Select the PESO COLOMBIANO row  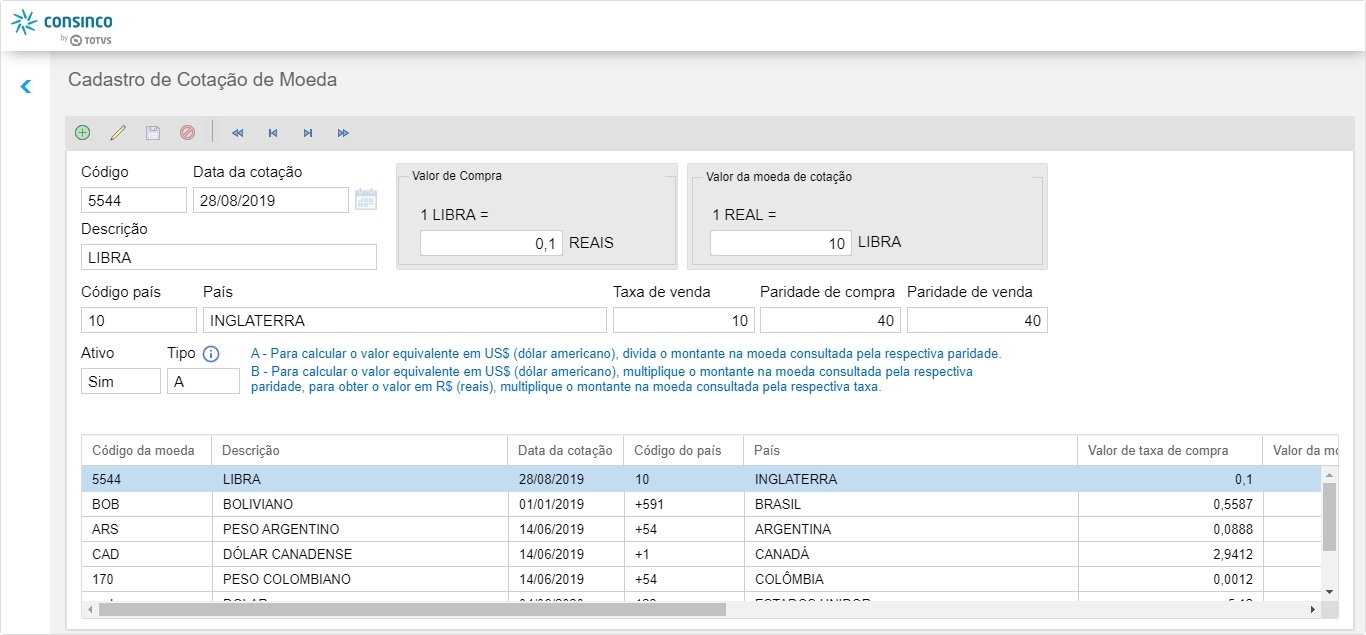pos(701,579)
